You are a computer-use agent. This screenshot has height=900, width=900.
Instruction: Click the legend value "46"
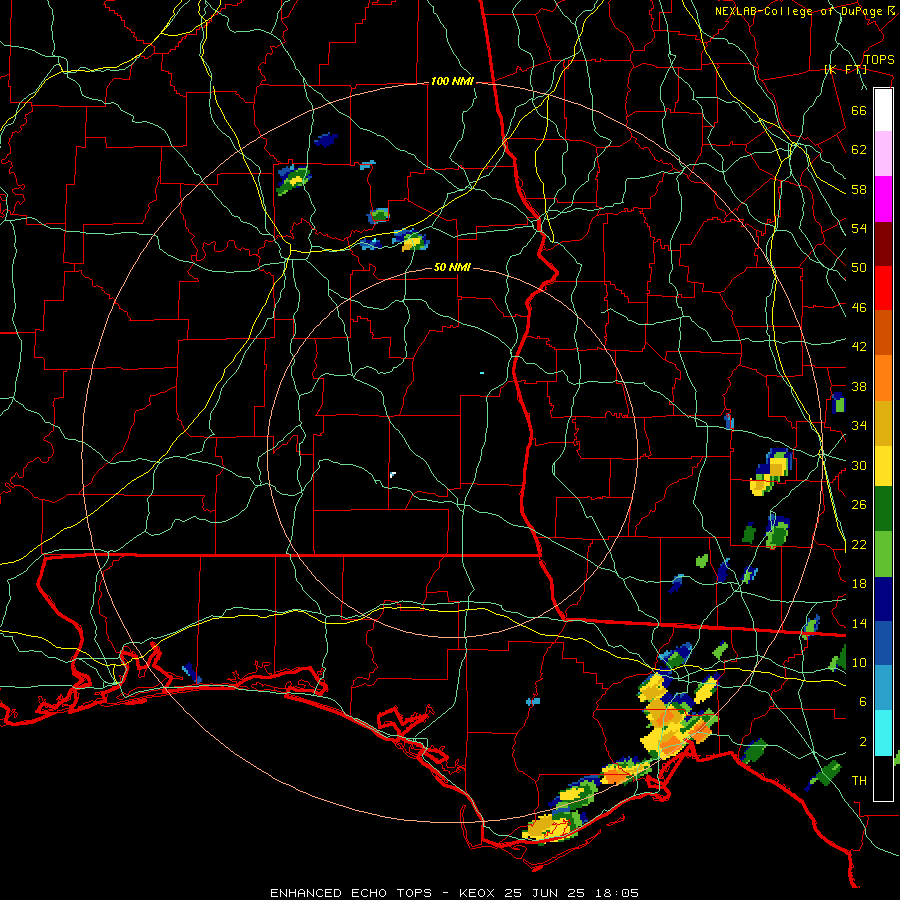(859, 308)
